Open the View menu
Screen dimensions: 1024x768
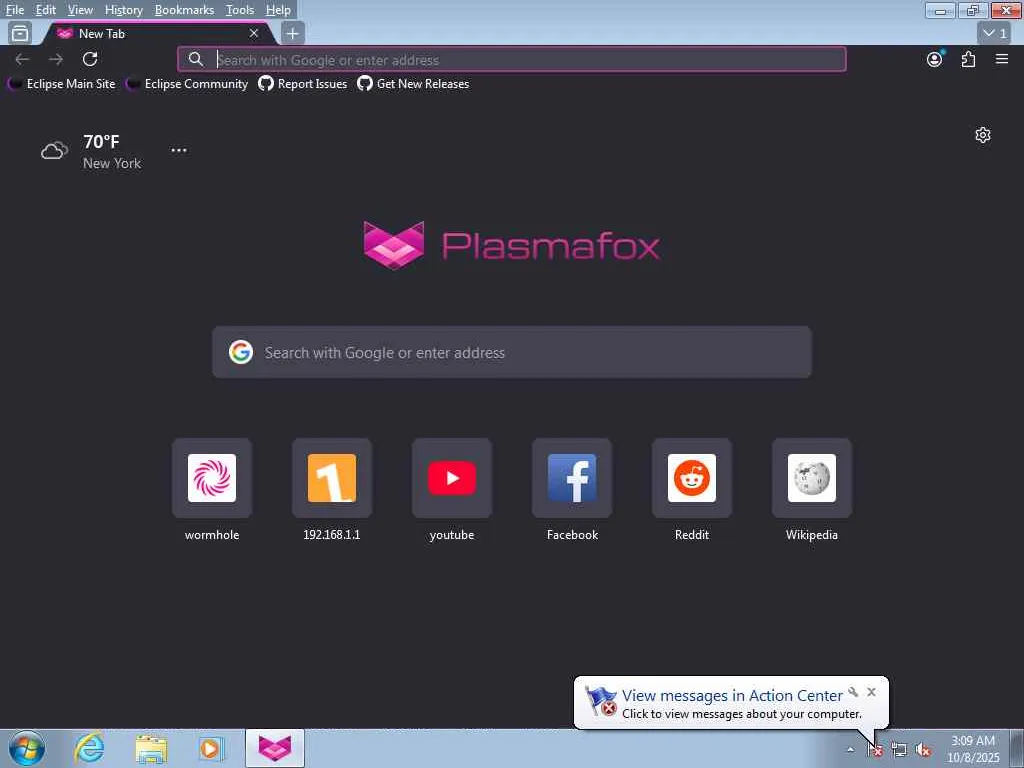(80, 10)
